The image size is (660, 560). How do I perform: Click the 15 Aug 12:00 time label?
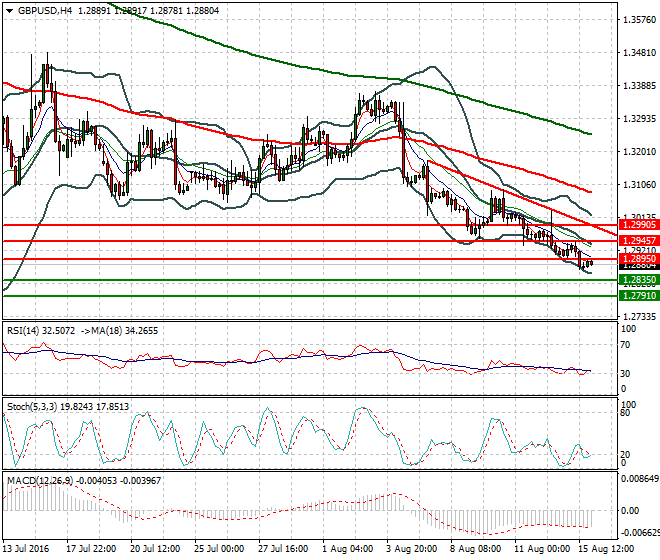(x=606, y=549)
